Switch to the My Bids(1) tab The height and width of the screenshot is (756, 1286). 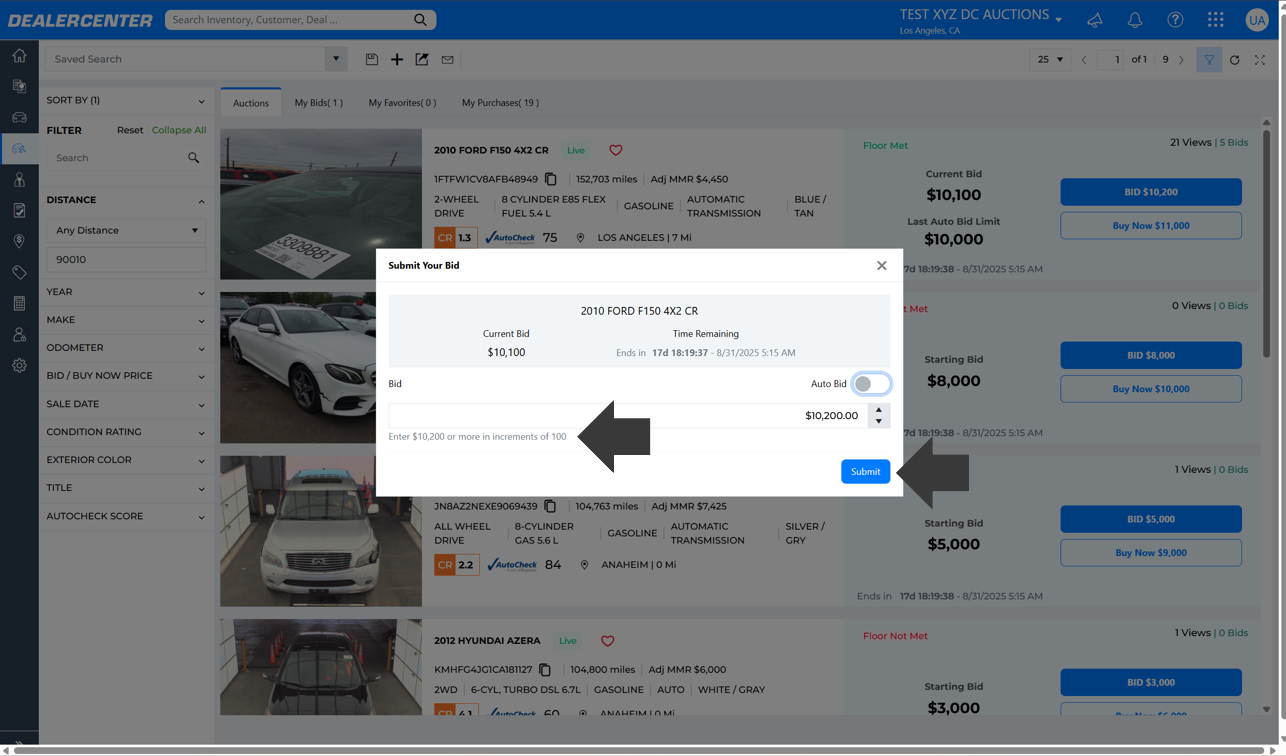click(318, 103)
